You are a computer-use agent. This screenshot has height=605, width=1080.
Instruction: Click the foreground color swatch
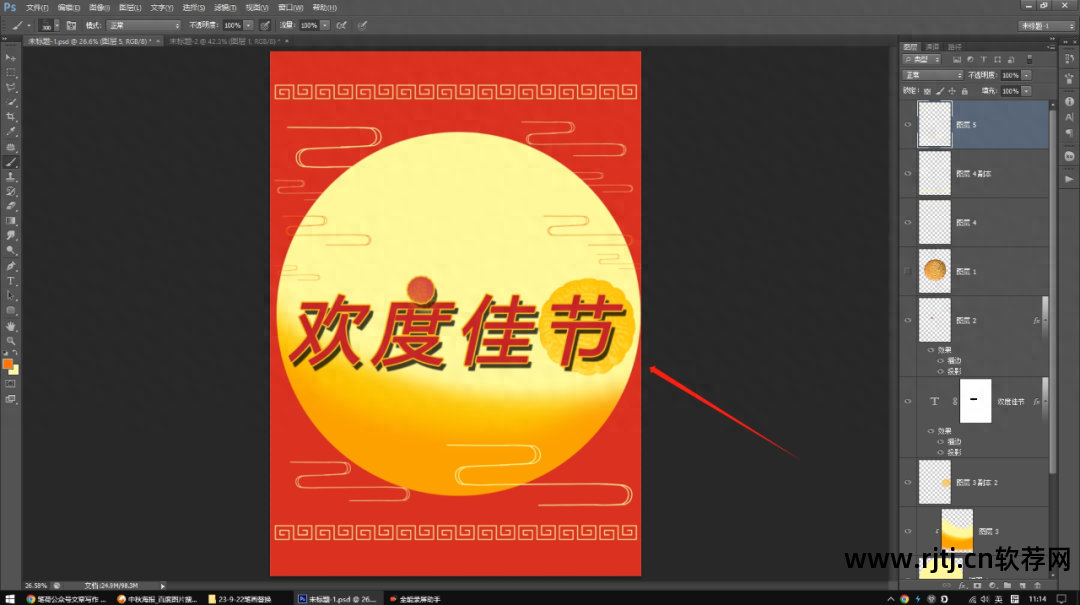pyautogui.click(x=9, y=366)
